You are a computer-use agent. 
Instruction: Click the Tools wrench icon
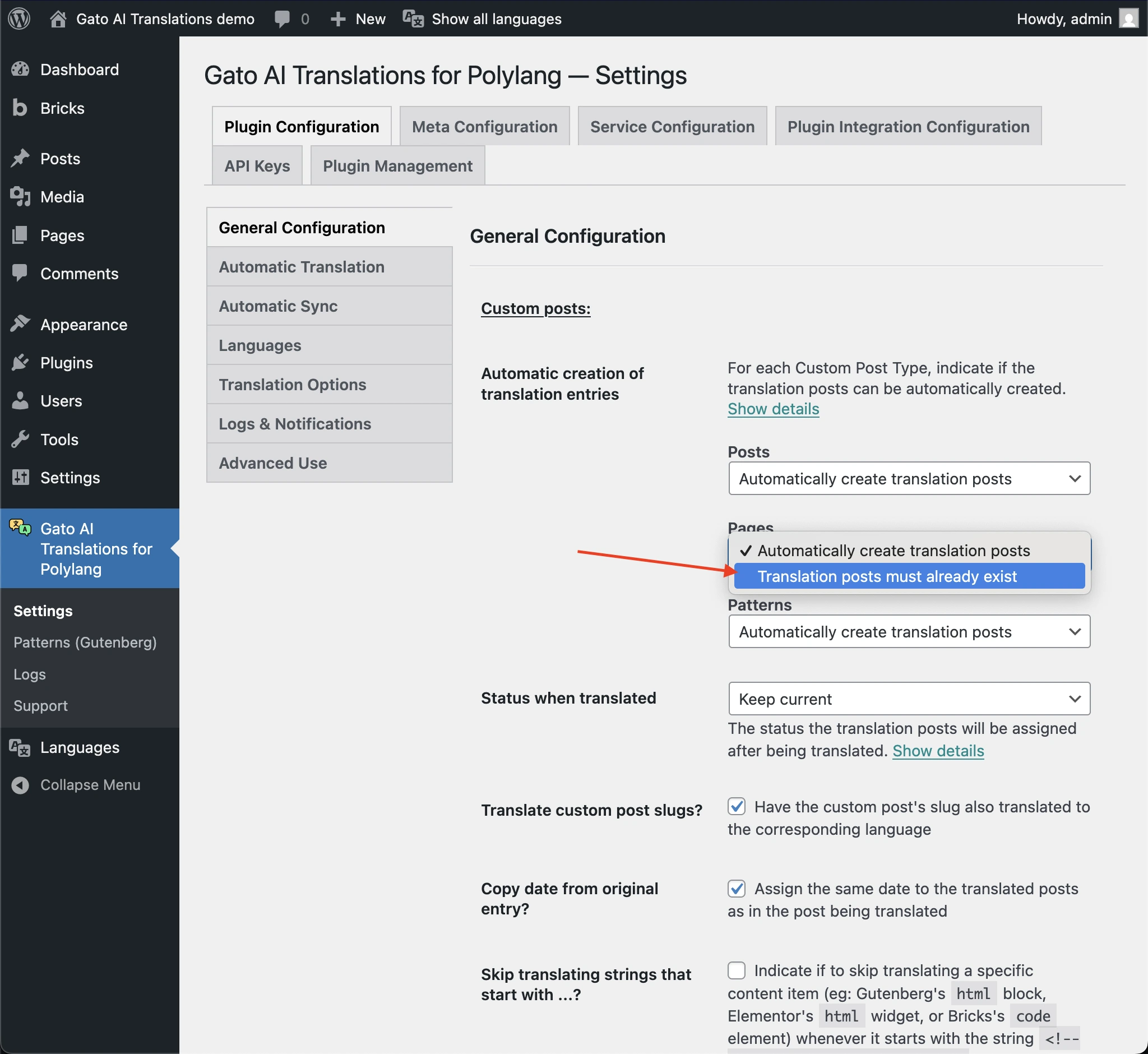pyautogui.click(x=21, y=439)
